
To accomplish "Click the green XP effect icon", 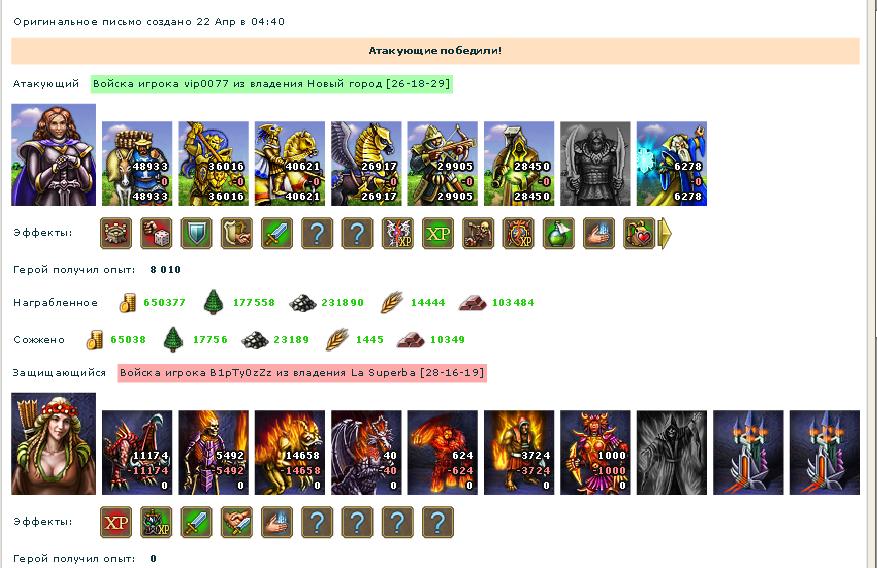I will coord(438,233).
